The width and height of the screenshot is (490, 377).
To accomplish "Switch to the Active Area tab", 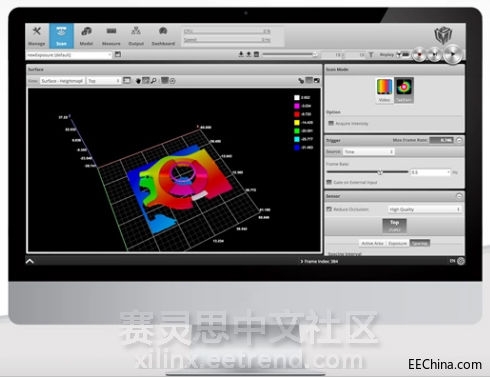I will pos(373,243).
